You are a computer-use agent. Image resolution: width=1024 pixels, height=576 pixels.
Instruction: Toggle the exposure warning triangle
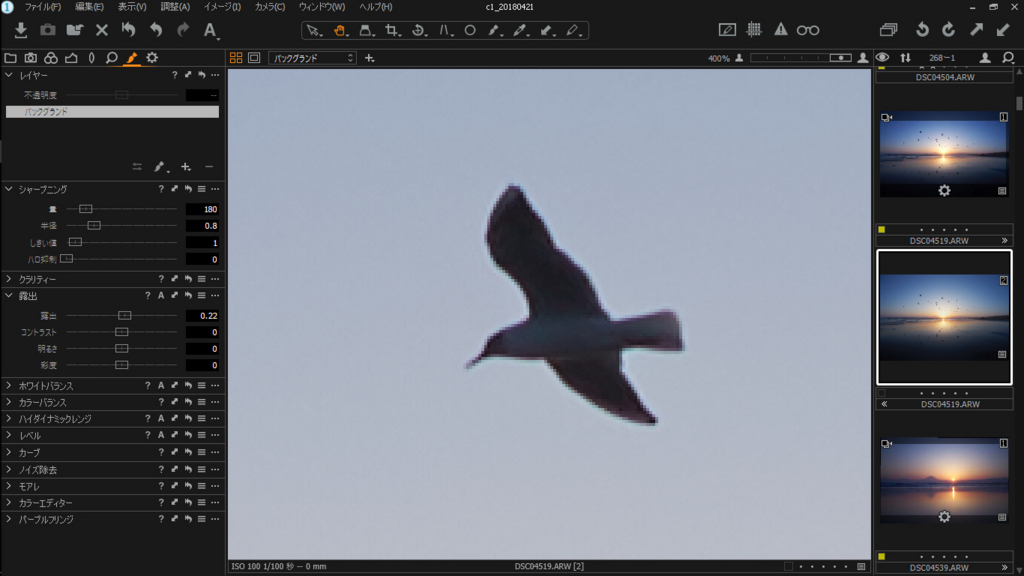tap(780, 30)
